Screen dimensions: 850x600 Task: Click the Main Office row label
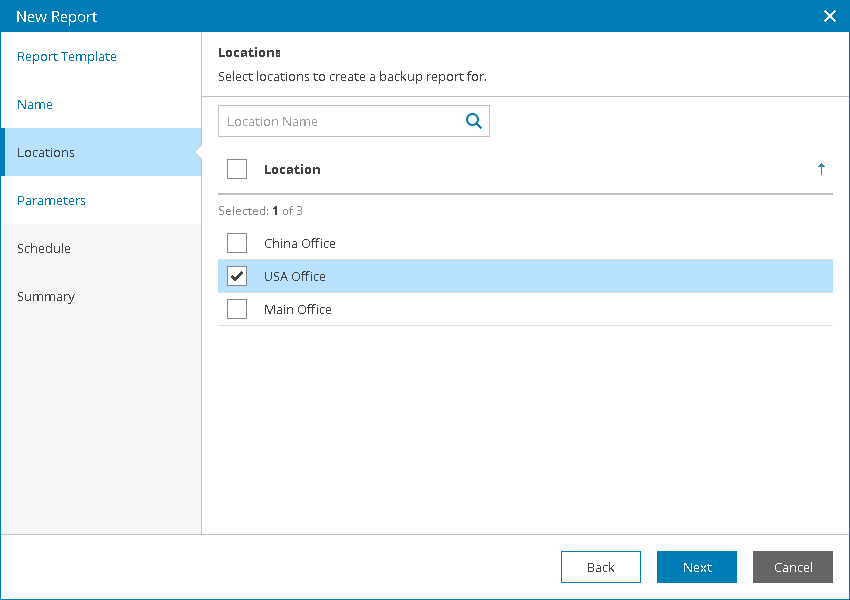298,309
